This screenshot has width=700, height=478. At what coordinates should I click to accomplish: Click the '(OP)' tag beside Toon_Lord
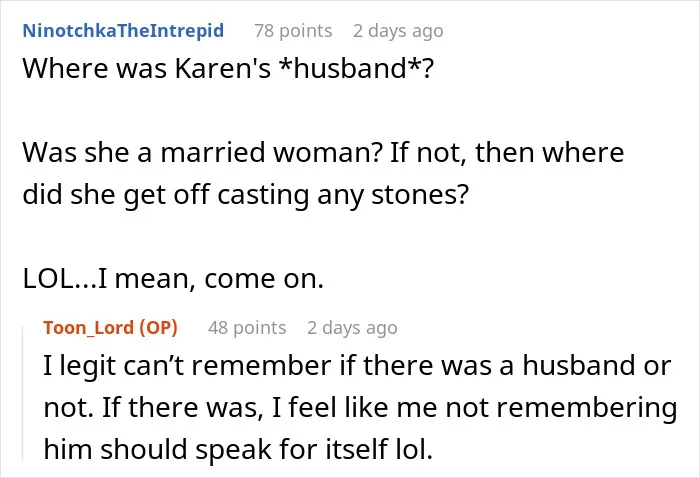pyautogui.click(x=158, y=328)
